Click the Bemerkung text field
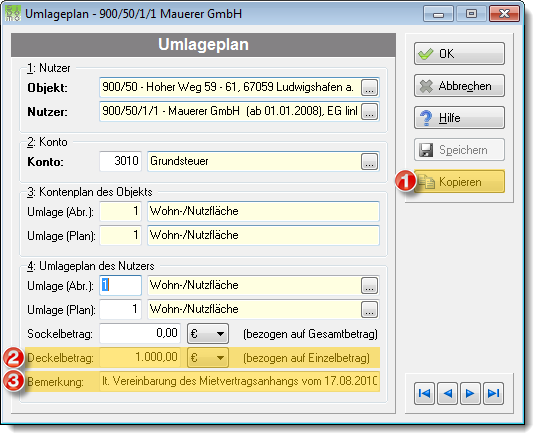Viewport: 540px width, 440px height. (x=240, y=381)
